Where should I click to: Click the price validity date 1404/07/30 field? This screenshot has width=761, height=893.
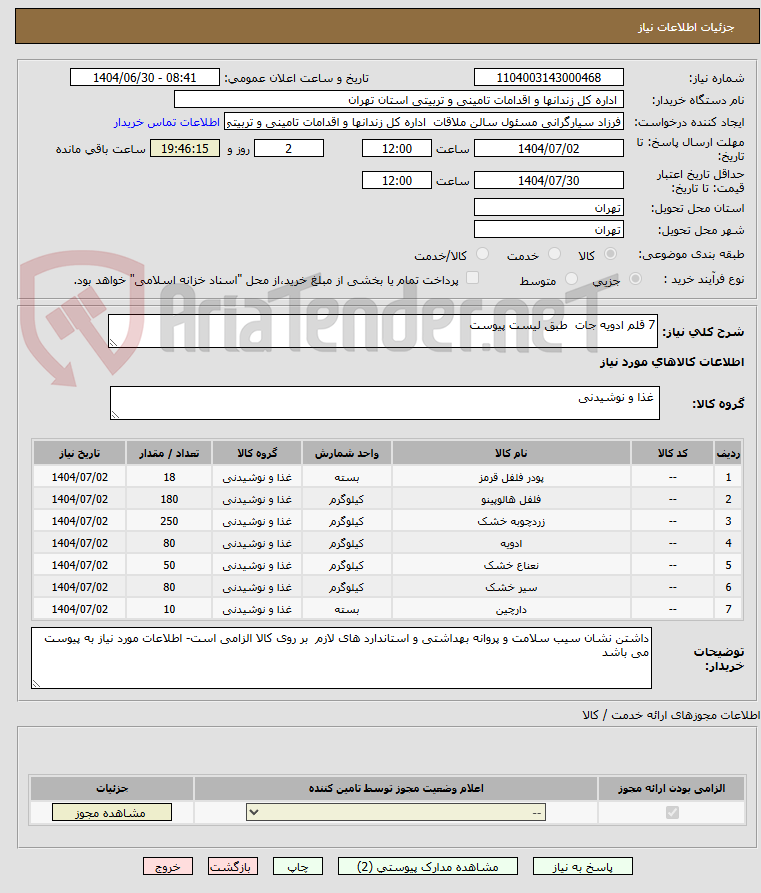[549, 181]
